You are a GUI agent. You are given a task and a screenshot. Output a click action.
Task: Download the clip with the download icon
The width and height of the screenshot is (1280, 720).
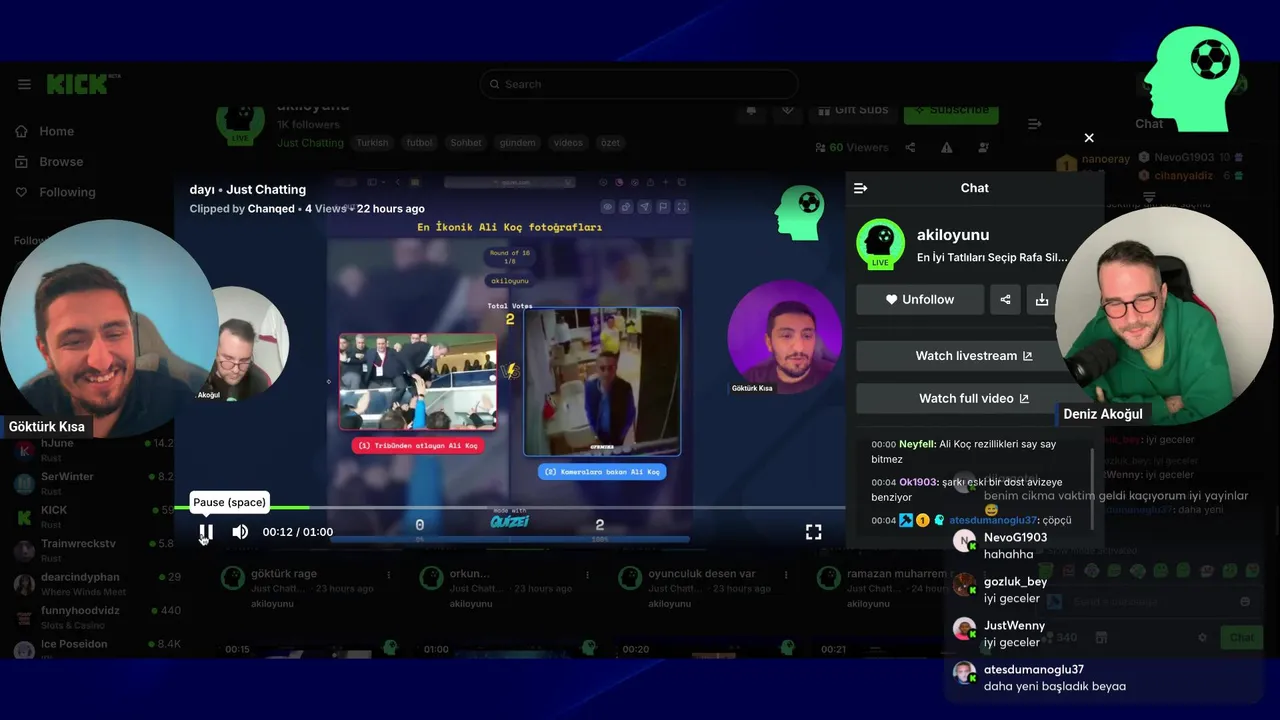1042,299
